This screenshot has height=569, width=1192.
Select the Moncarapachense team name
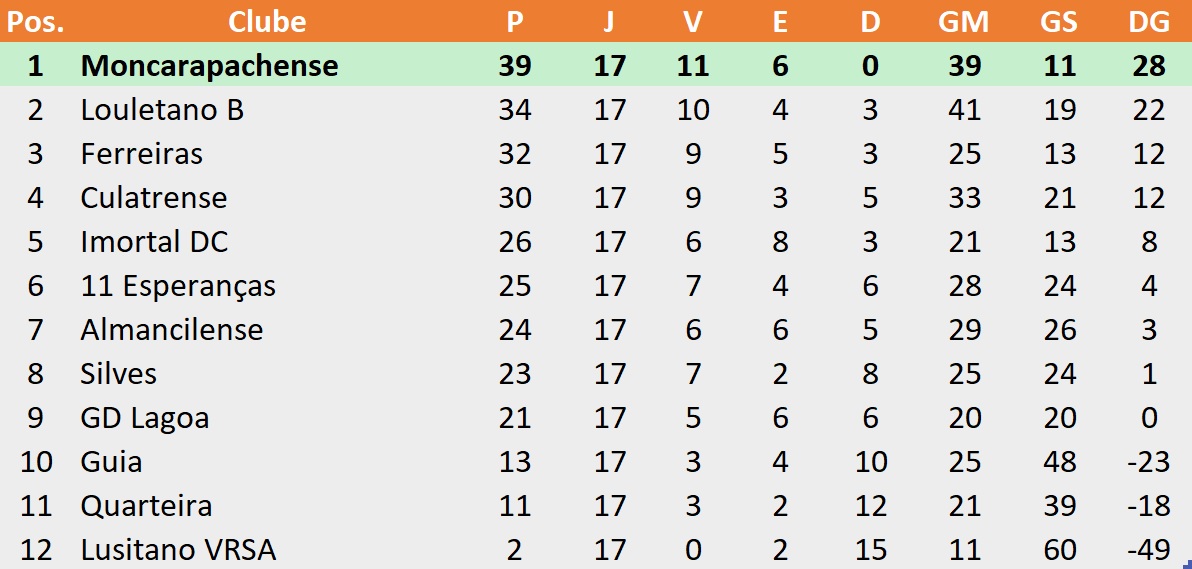pos(209,65)
